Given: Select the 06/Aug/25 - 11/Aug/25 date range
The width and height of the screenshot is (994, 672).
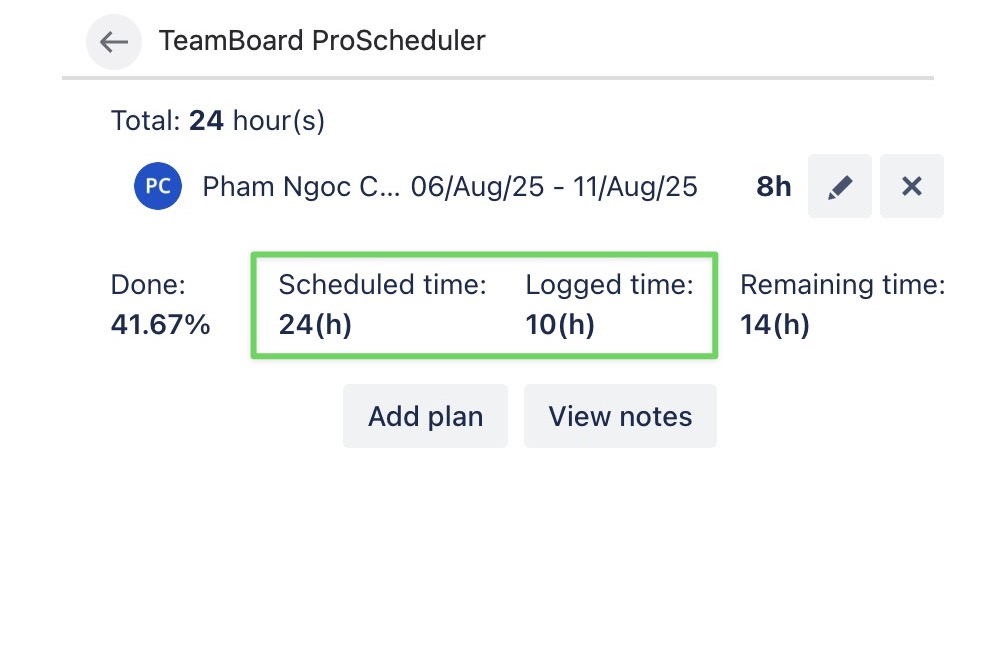Looking at the screenshot, I should (555, 186).
